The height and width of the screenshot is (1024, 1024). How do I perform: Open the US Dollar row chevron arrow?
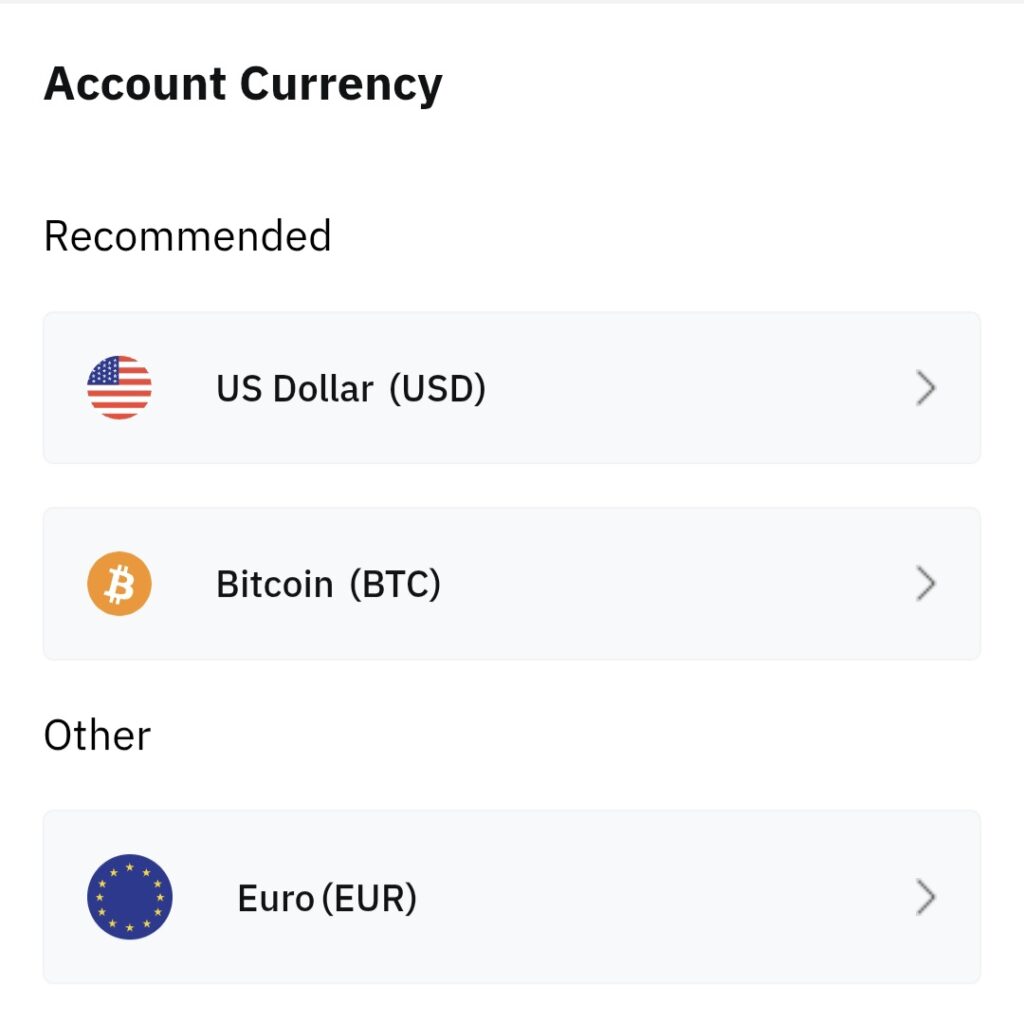click(926, 388)
